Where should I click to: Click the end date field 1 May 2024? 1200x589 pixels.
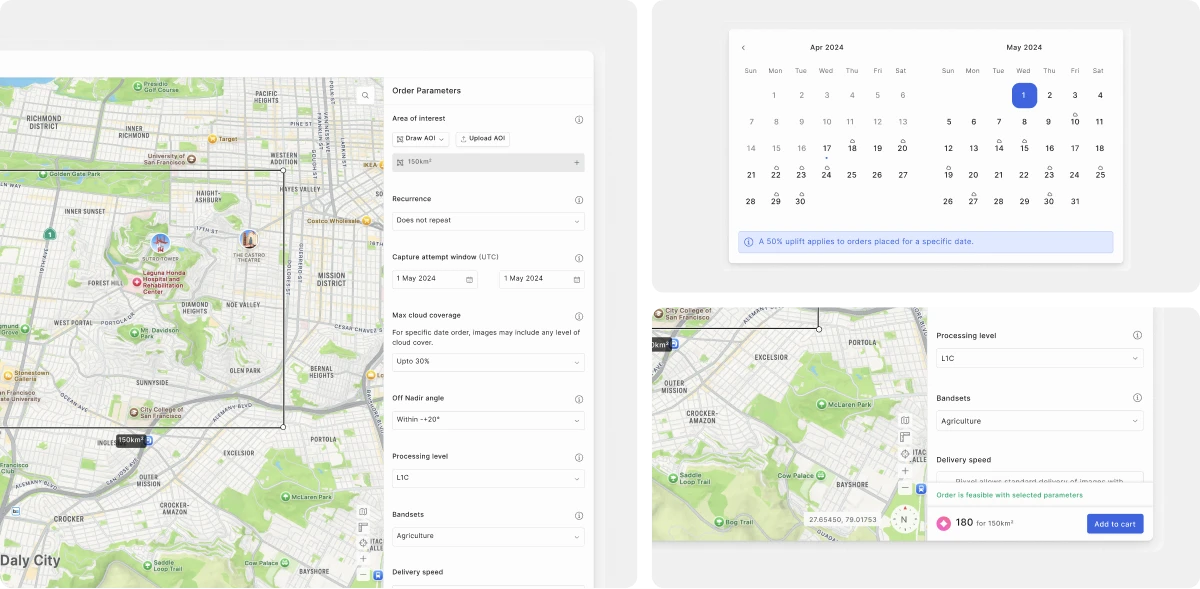542,279
